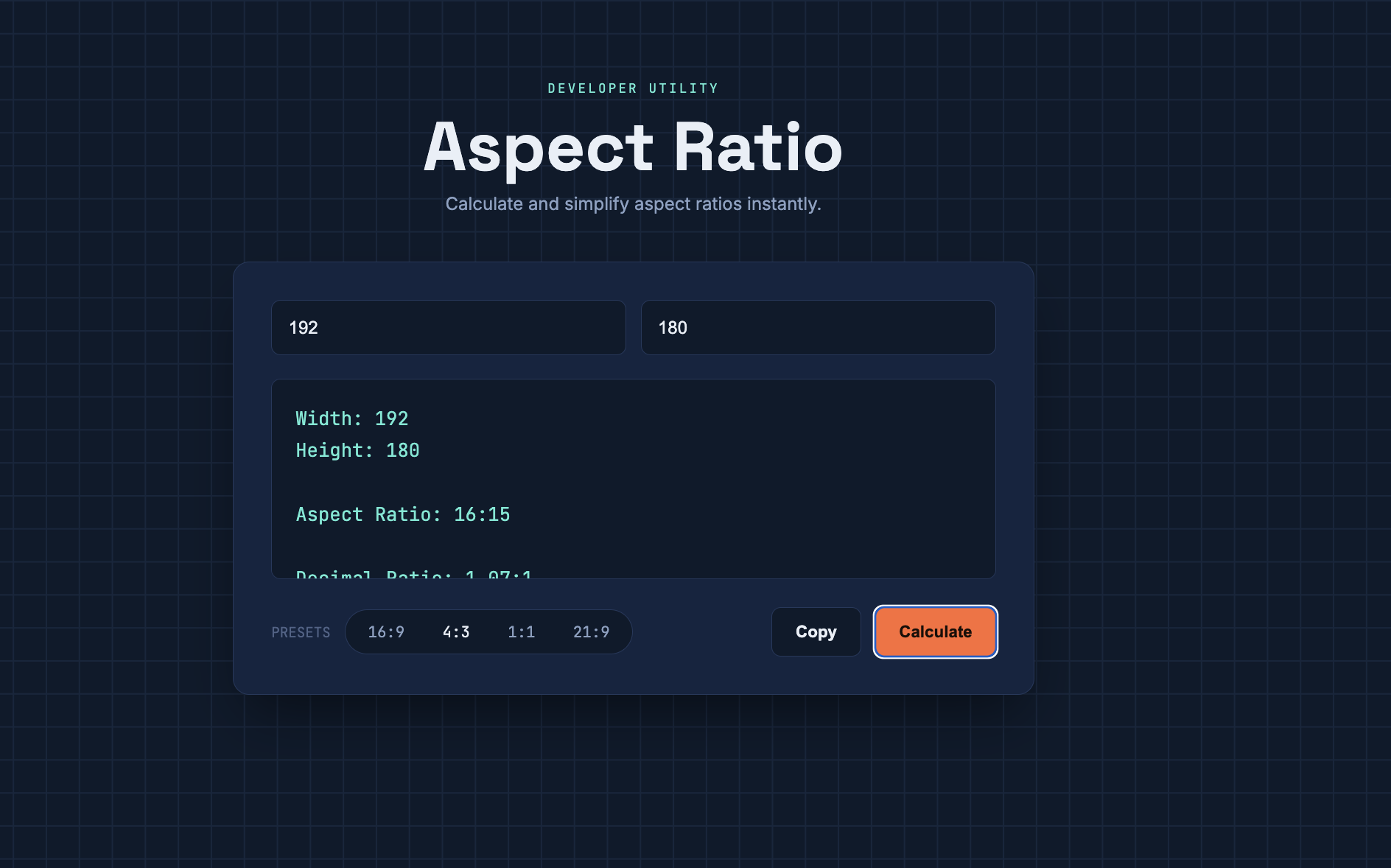1391x868 pixels.
Task: Click the subtitle about simplifying aspect ratios
Action: click(x=633, y=204)
